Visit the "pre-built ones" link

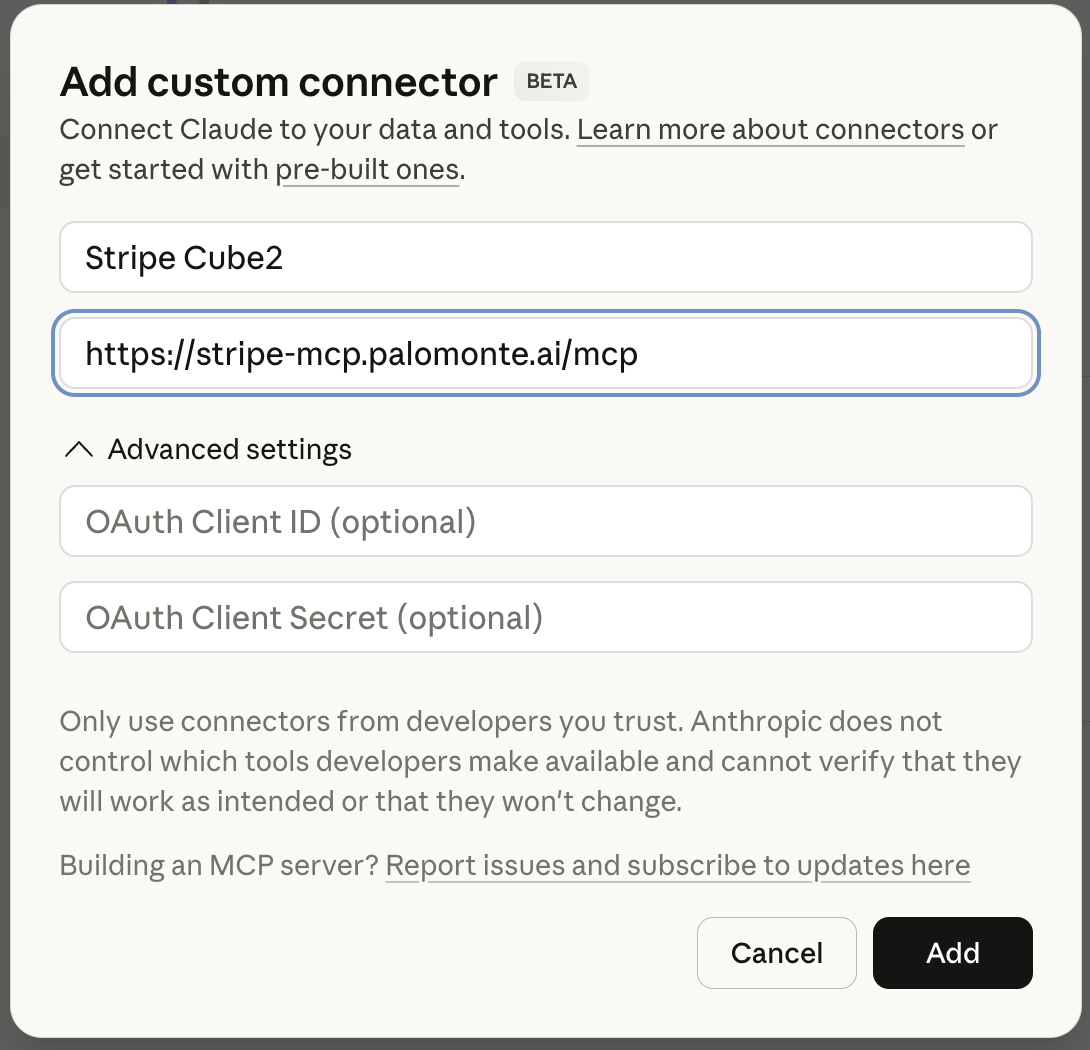click(x=368, y=169)
